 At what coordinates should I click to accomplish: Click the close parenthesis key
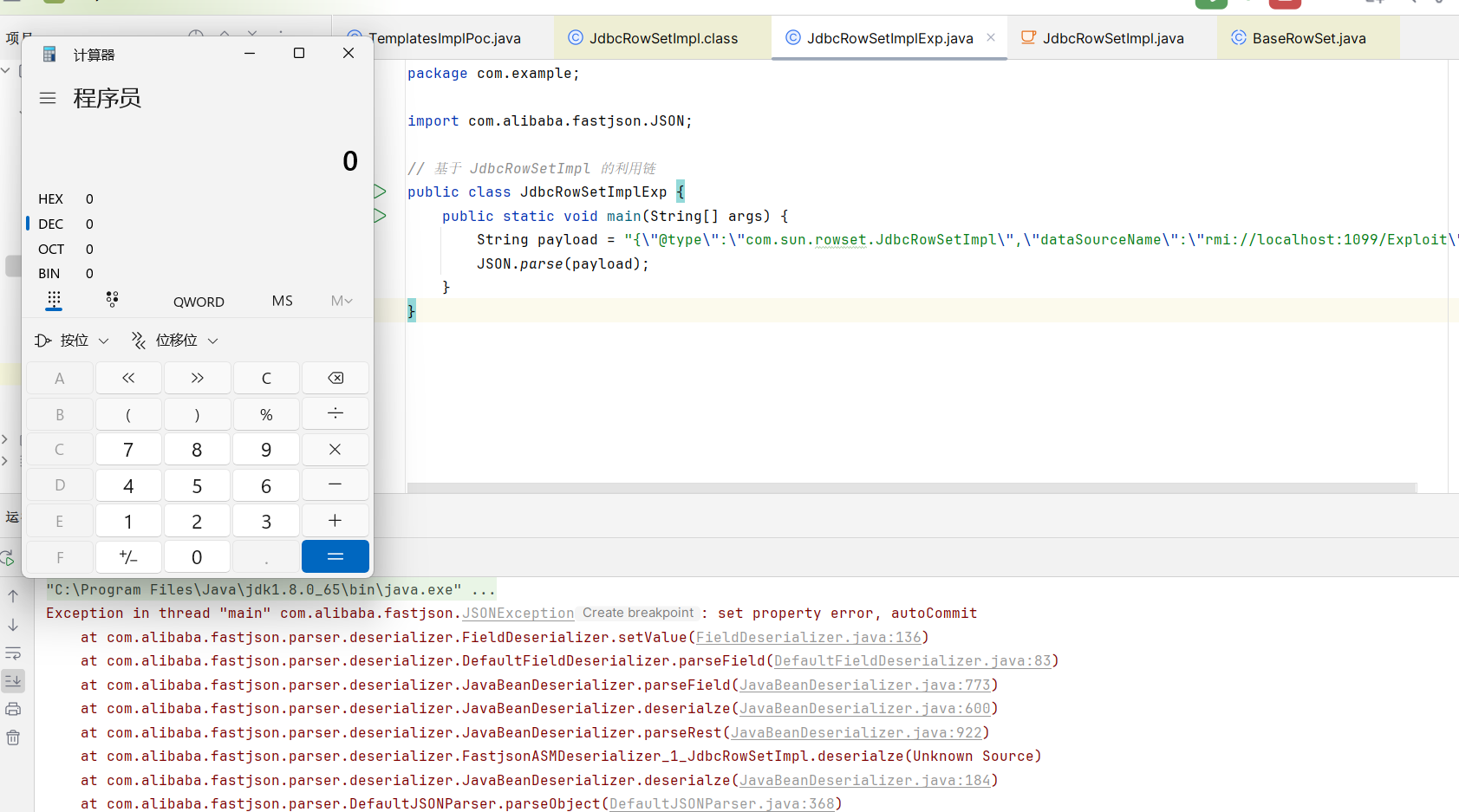[198, 414]
